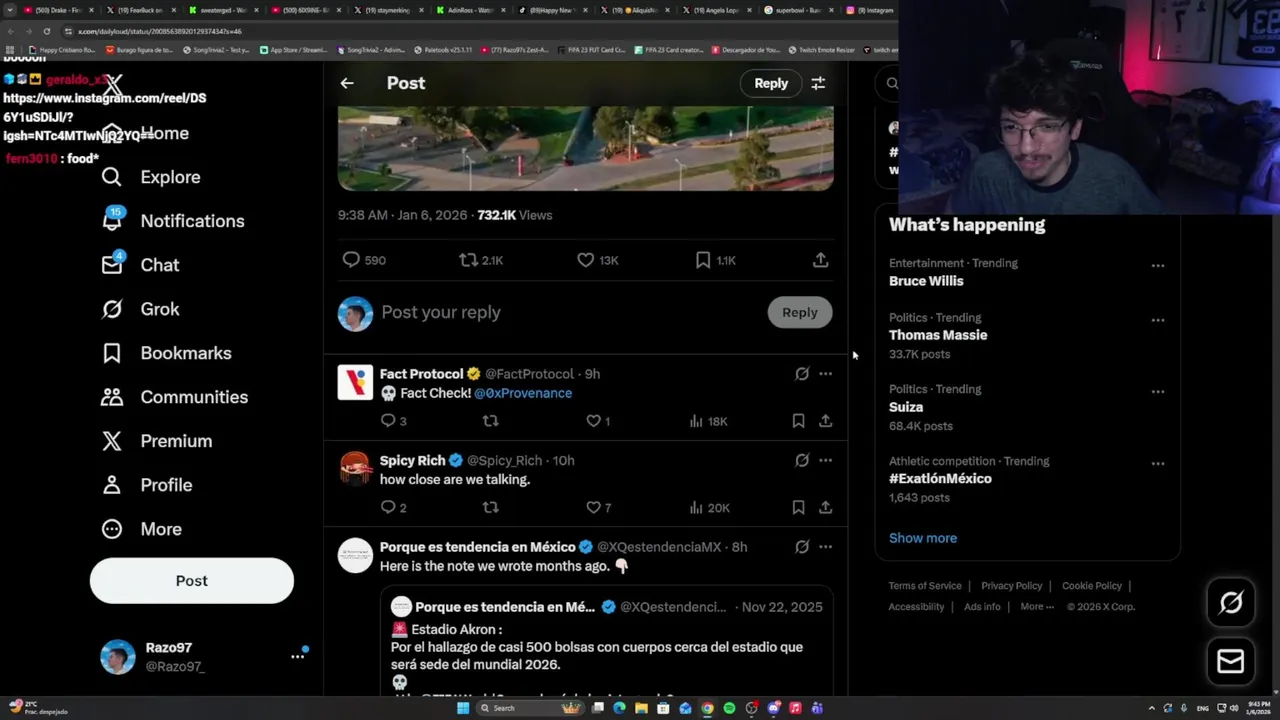Open the Privacy Policy link
1280x720 pixels.
(1012, 586)
